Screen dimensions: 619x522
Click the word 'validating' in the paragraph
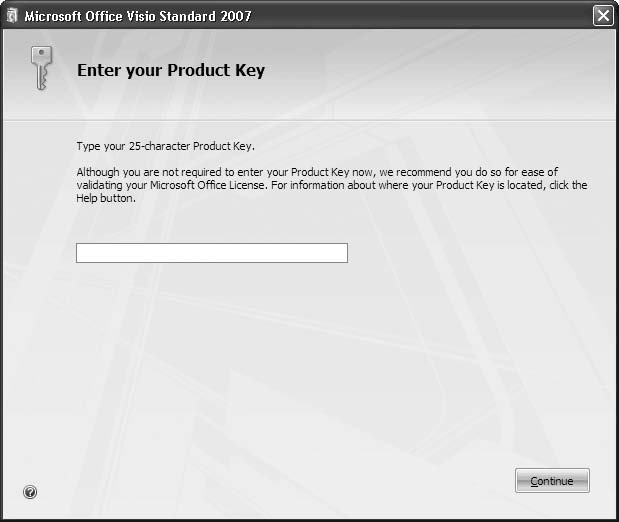pos(98,185)
